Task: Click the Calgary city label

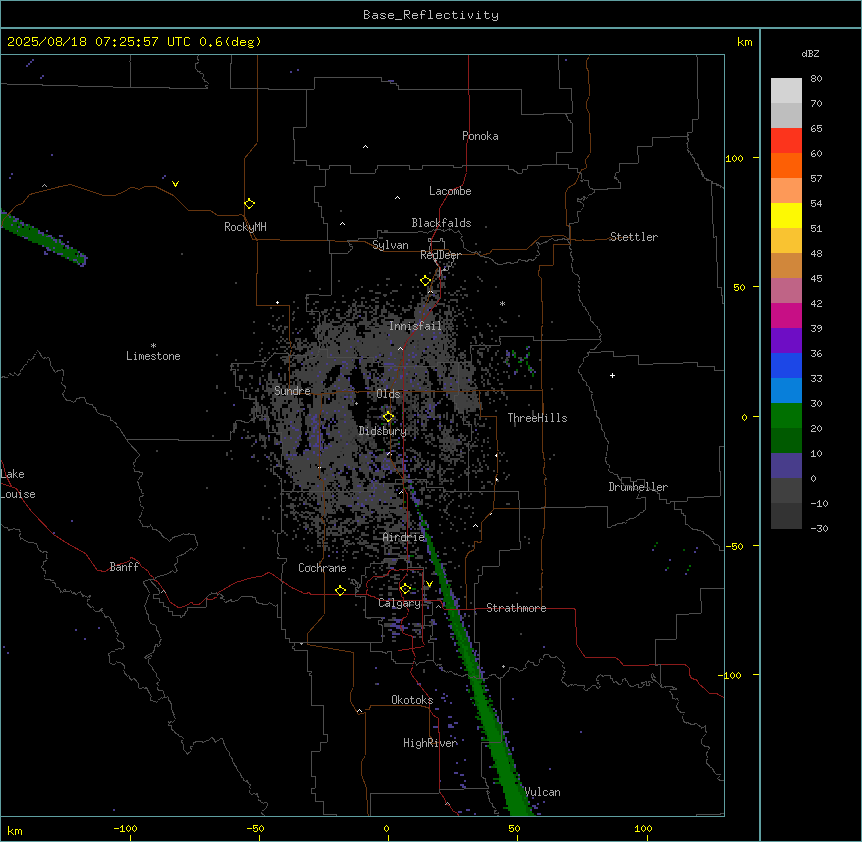Action: [x=399, y=603]
